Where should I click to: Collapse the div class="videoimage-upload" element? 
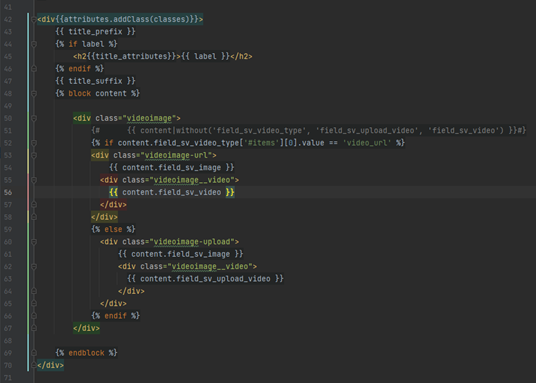[34, 242]
